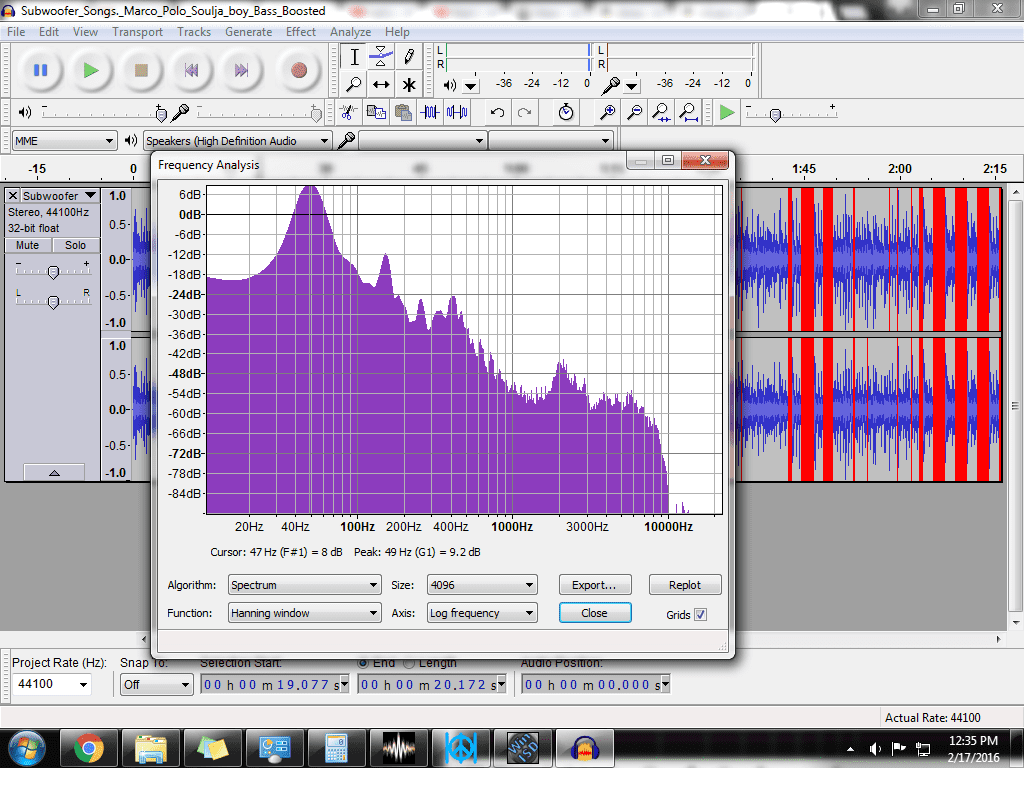Open the Axis Log frequency dropdown
Screen dimensions: 1024x802
point(482,613)
